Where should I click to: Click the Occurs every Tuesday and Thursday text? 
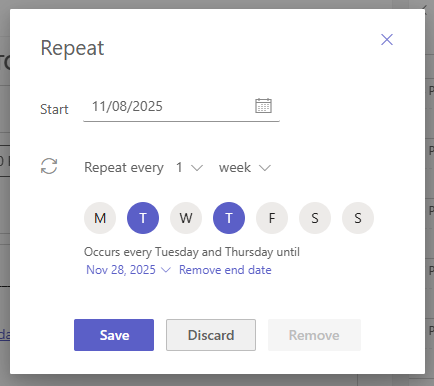tap(192, 252)
